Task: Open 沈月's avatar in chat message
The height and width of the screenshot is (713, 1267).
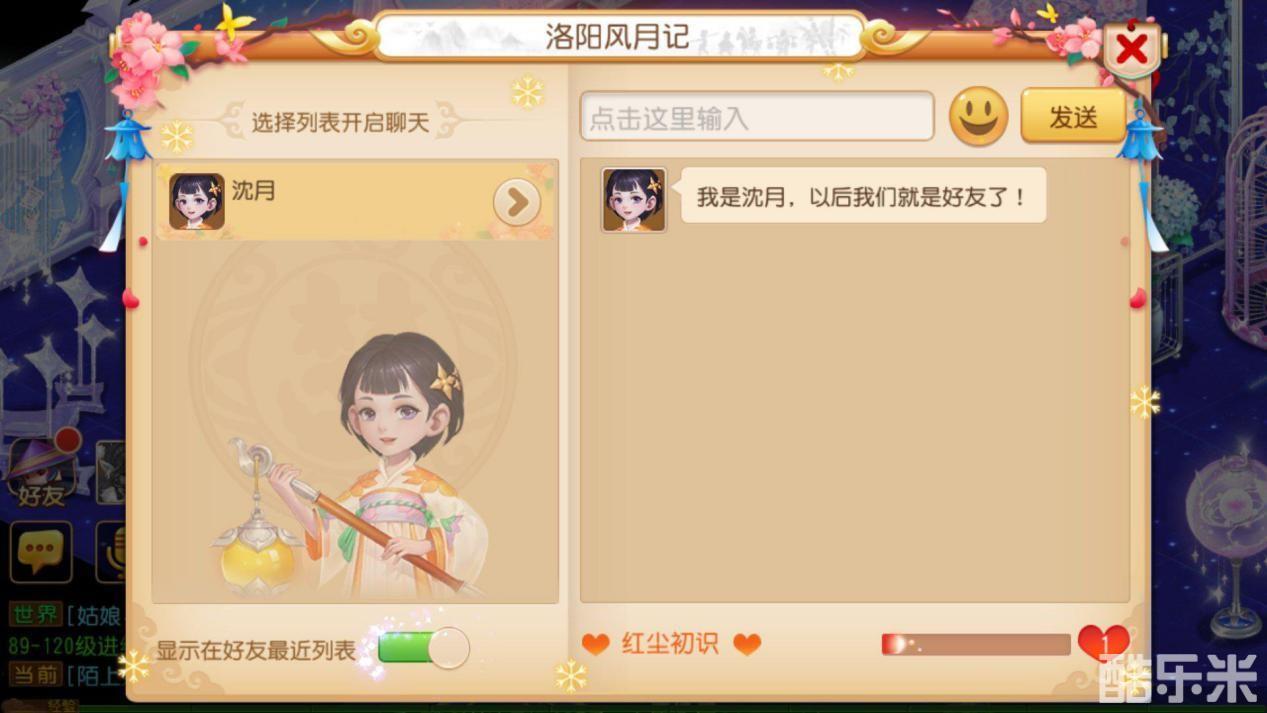Action: point(634,200)
